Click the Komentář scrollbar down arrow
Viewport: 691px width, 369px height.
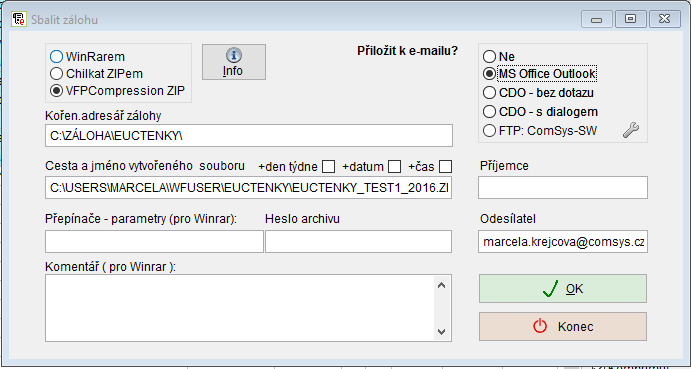coord(442,332)
